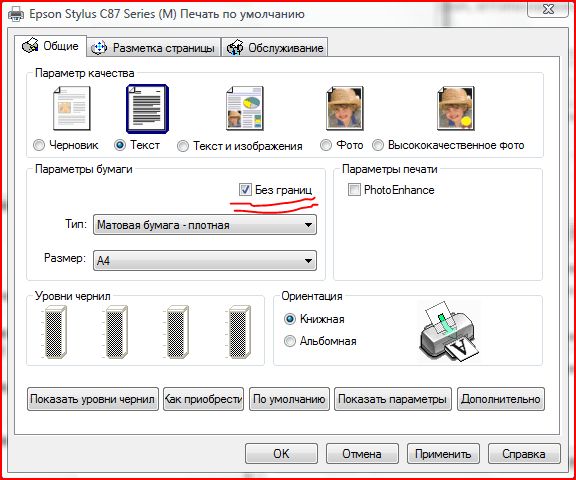Click the third ink level cartridge
Screen dimensions: 576x480
click(x=177, y=332)
